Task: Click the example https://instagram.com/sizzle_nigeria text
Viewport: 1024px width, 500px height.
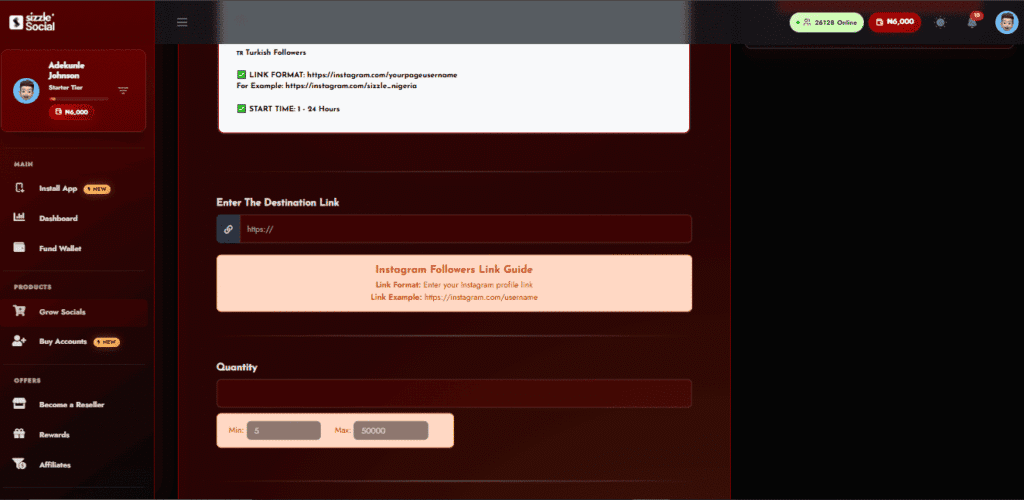Action: 351,86
